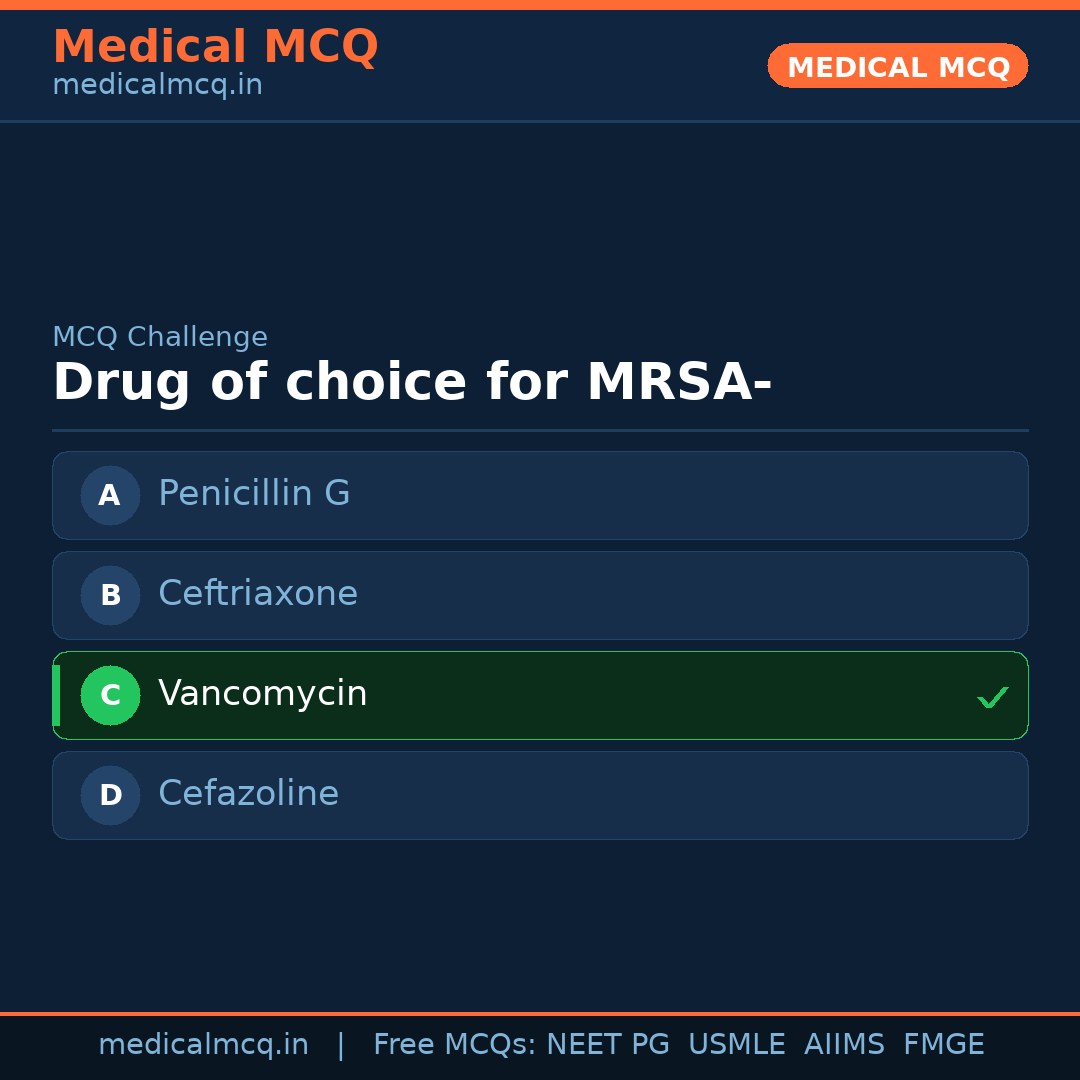Click the question text about MRSA
The height and width of the screenshot is (1080, 1080).
tap(412, 383)
